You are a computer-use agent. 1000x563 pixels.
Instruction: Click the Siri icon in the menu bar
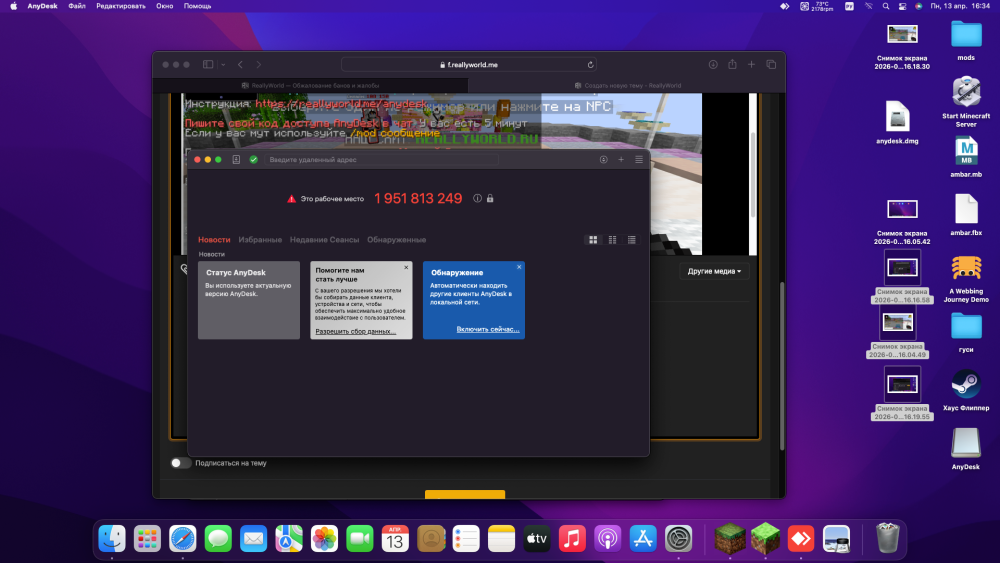[918, 6]
